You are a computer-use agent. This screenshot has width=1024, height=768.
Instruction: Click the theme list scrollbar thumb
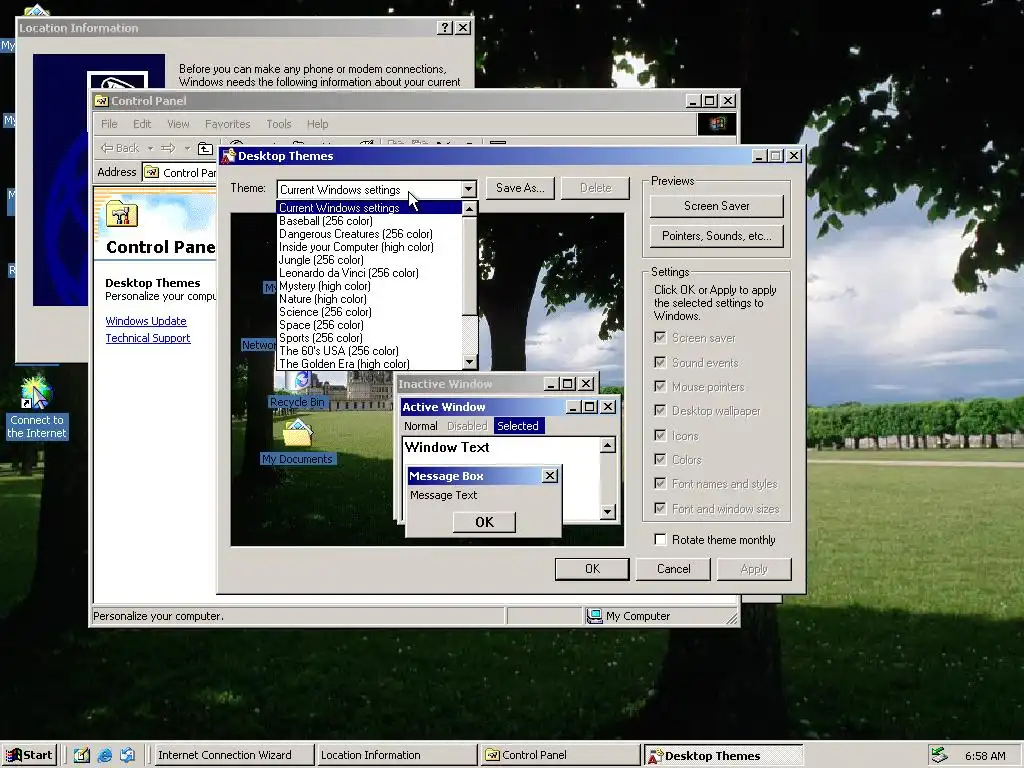[469, 265]
